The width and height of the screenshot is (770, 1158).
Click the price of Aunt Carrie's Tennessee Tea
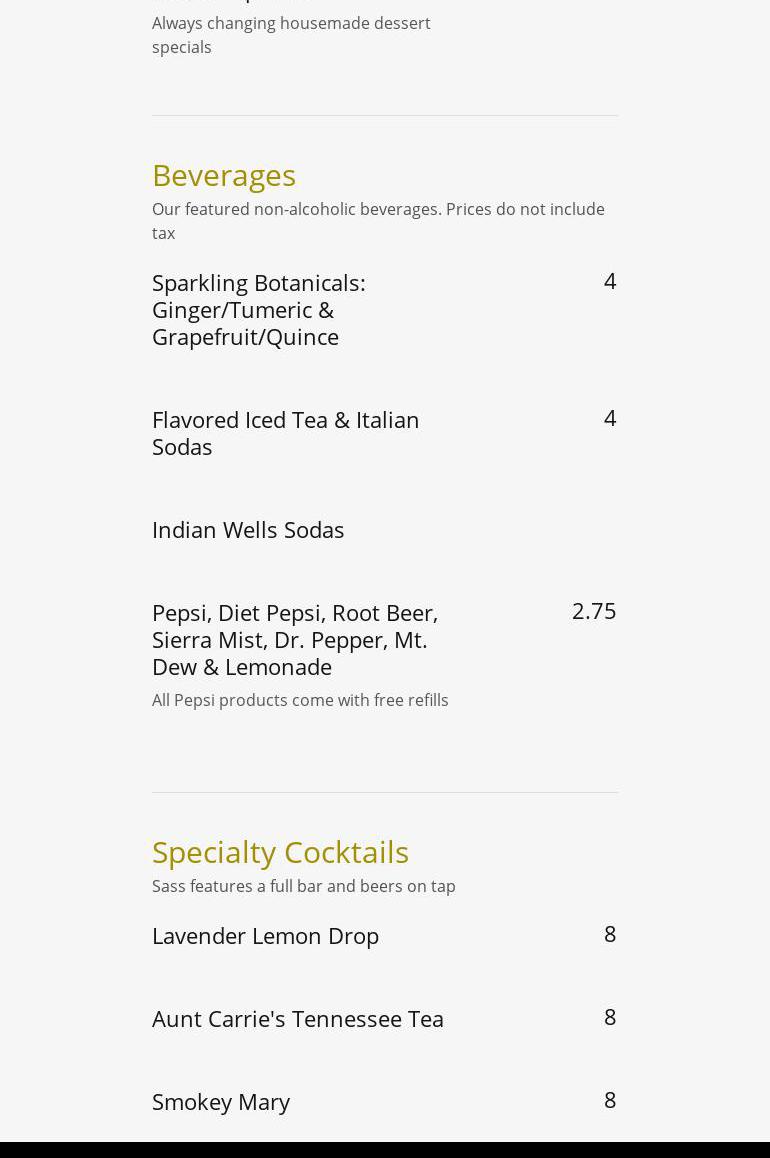pyautogui.click(x=610, y=1017)
